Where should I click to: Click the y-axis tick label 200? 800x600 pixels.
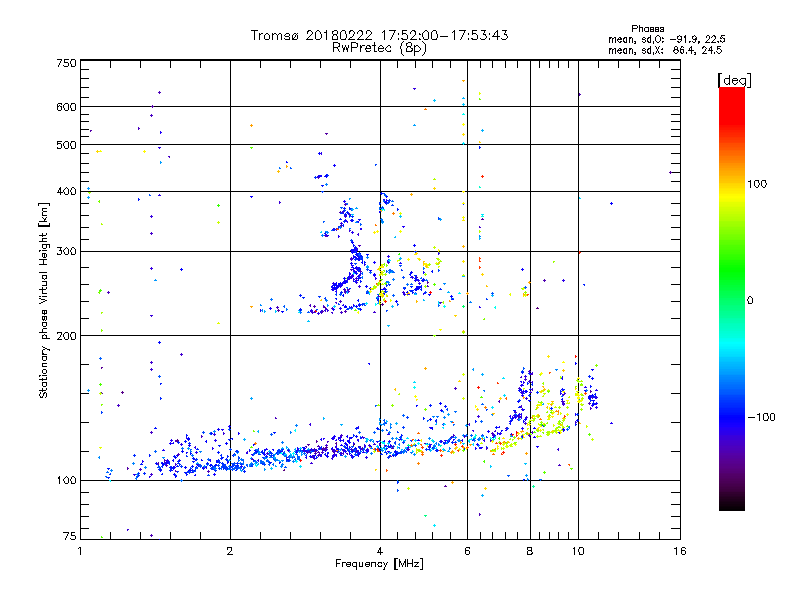pyautogui.click(x=66, y=336)
